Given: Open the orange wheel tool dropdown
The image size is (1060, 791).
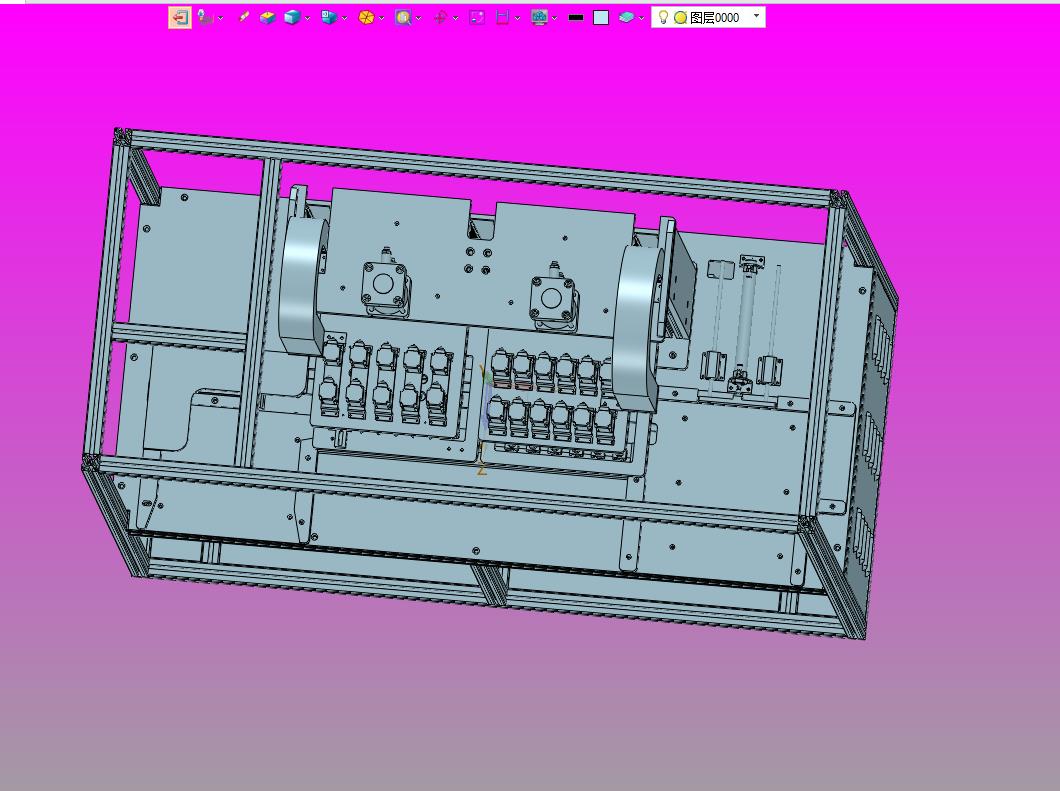Looking at the screenshot, I should (381, 18).
